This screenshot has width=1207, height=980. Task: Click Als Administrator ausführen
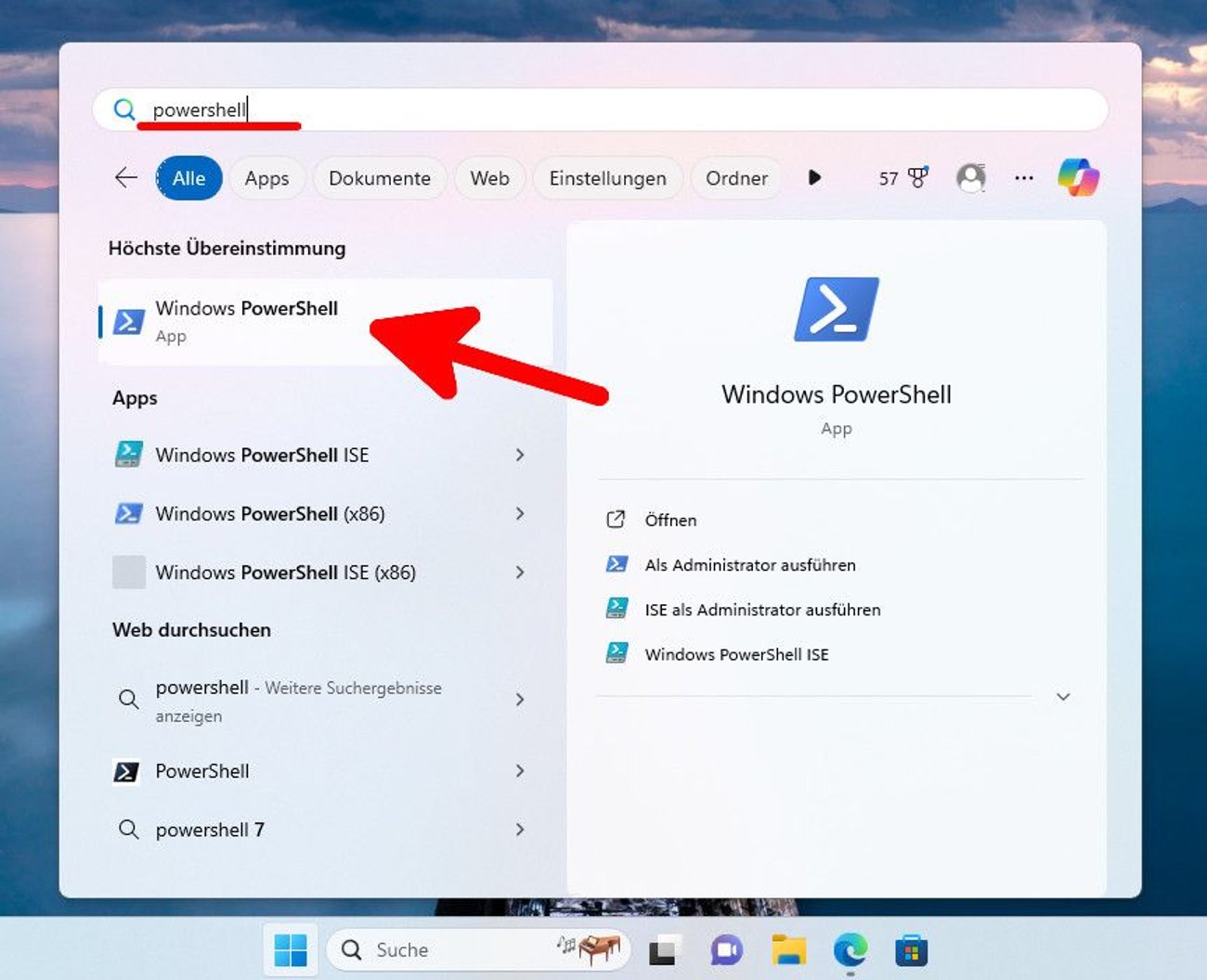point(749,565)
